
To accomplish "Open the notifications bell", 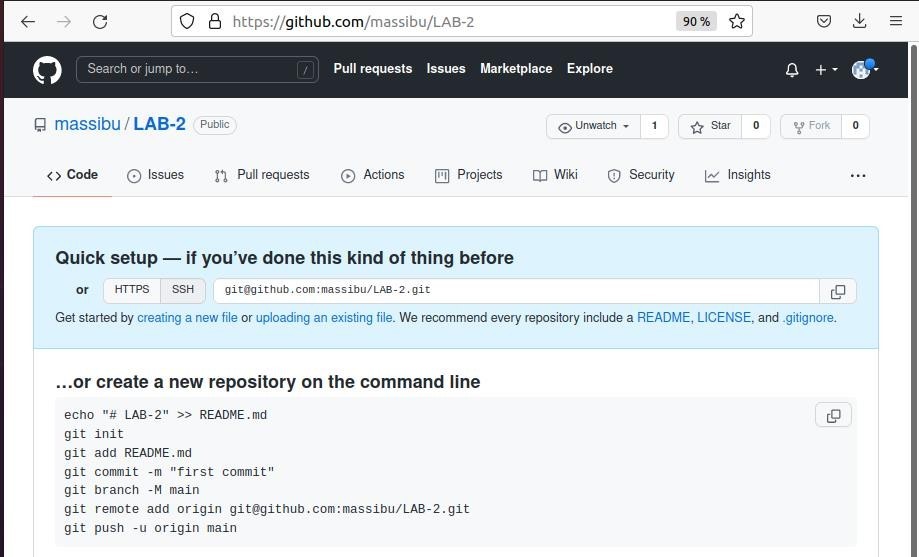I will coord(792,70).
